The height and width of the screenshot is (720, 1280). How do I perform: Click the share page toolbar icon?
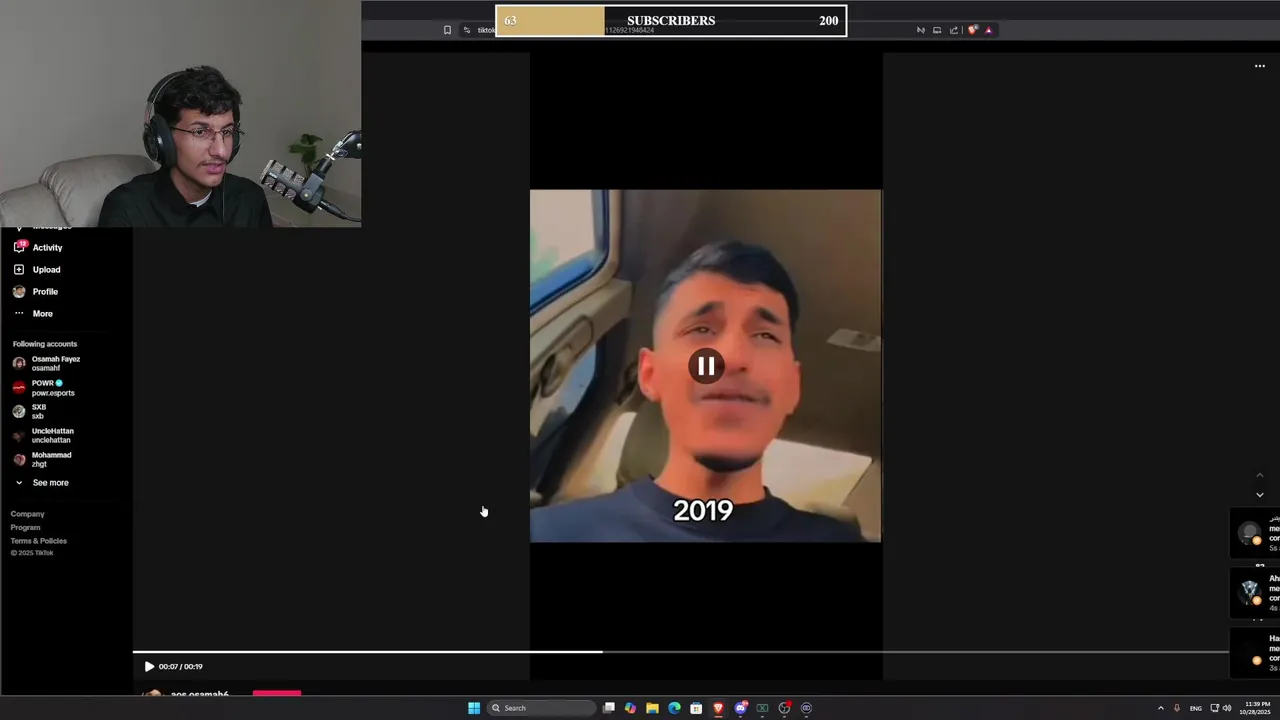[954, 30]
